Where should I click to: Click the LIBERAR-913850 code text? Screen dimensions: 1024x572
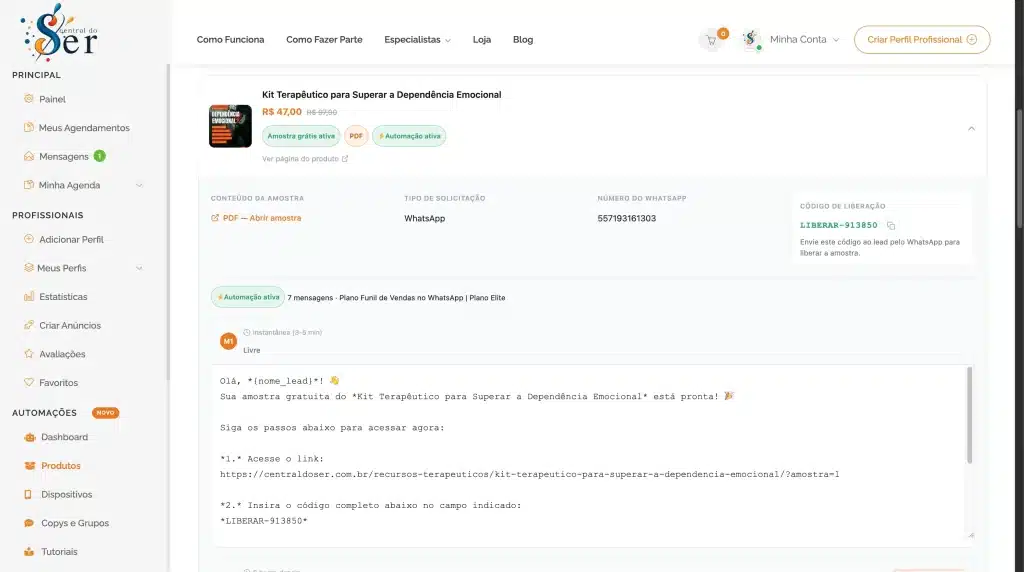click(839, 225)
